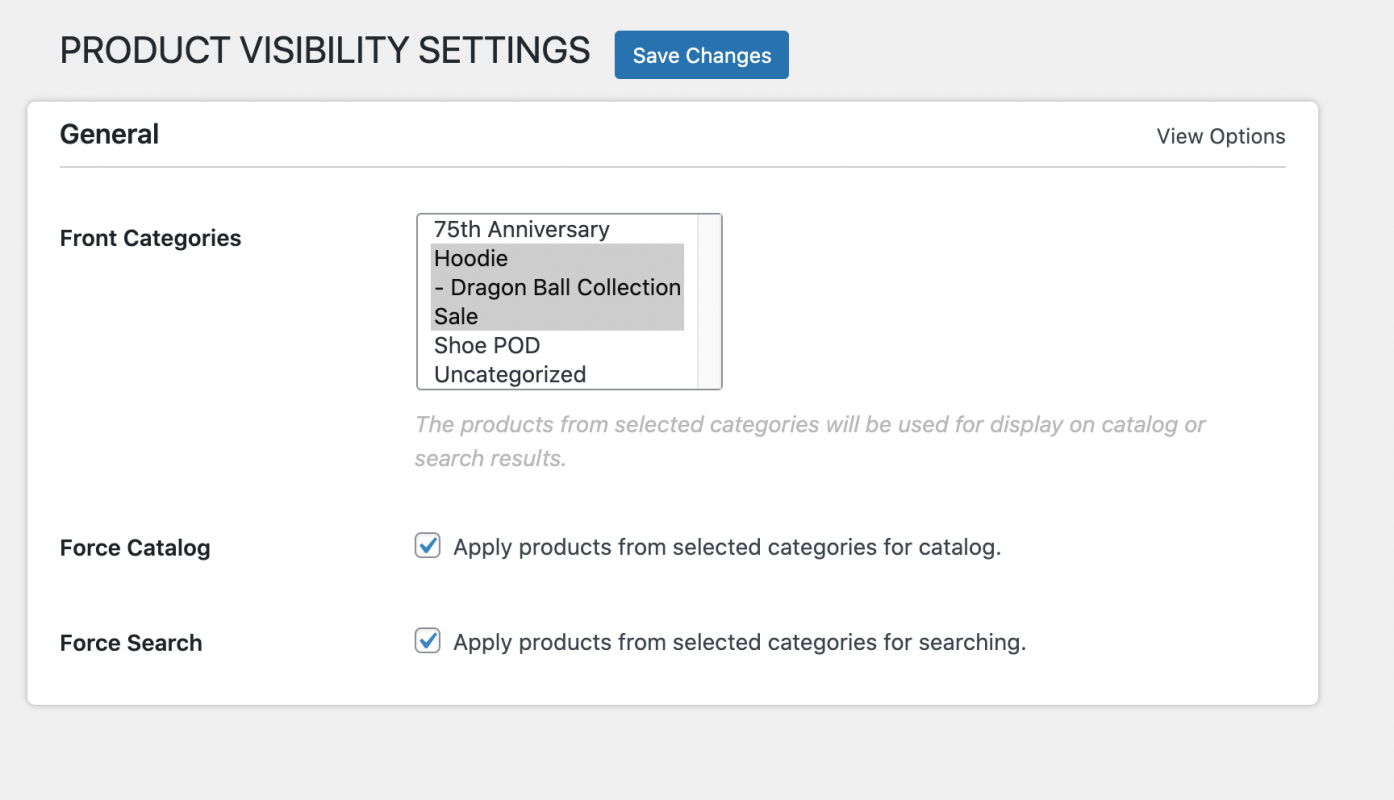Click the Product Visibility Settings page title
The image size is (1394, 800).
pyautogui.click(x=325, y=50)
